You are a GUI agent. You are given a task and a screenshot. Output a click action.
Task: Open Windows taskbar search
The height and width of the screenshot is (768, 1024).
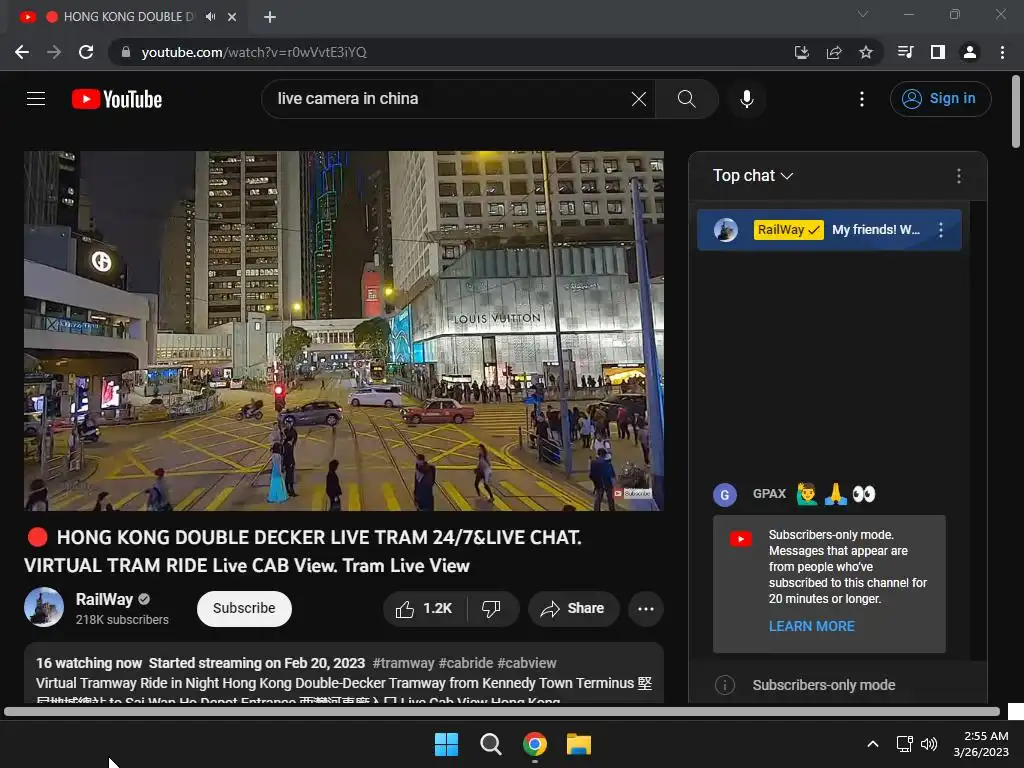point(490,744)
